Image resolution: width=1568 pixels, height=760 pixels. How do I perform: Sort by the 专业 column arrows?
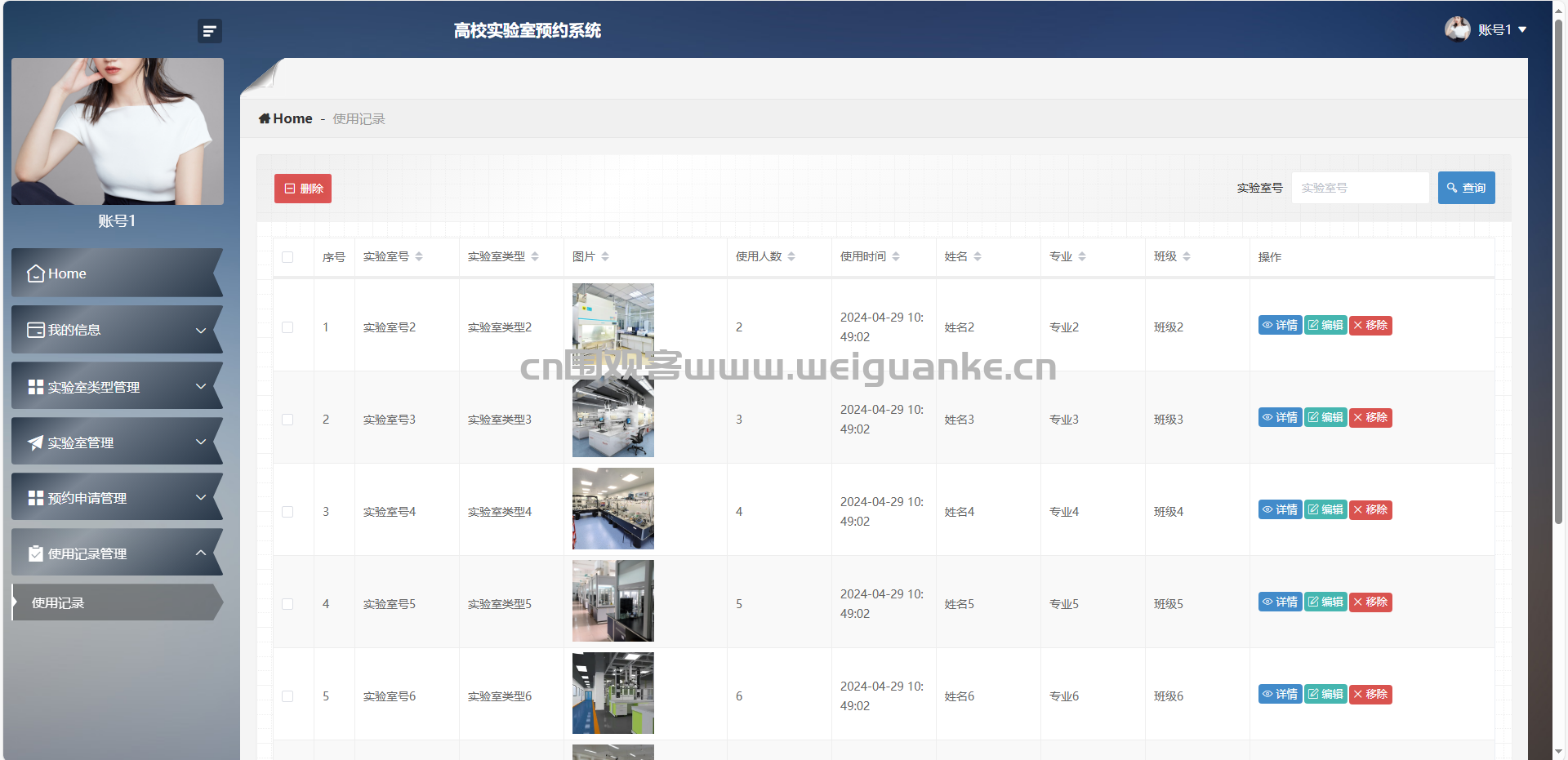[x=1082, y=256]
